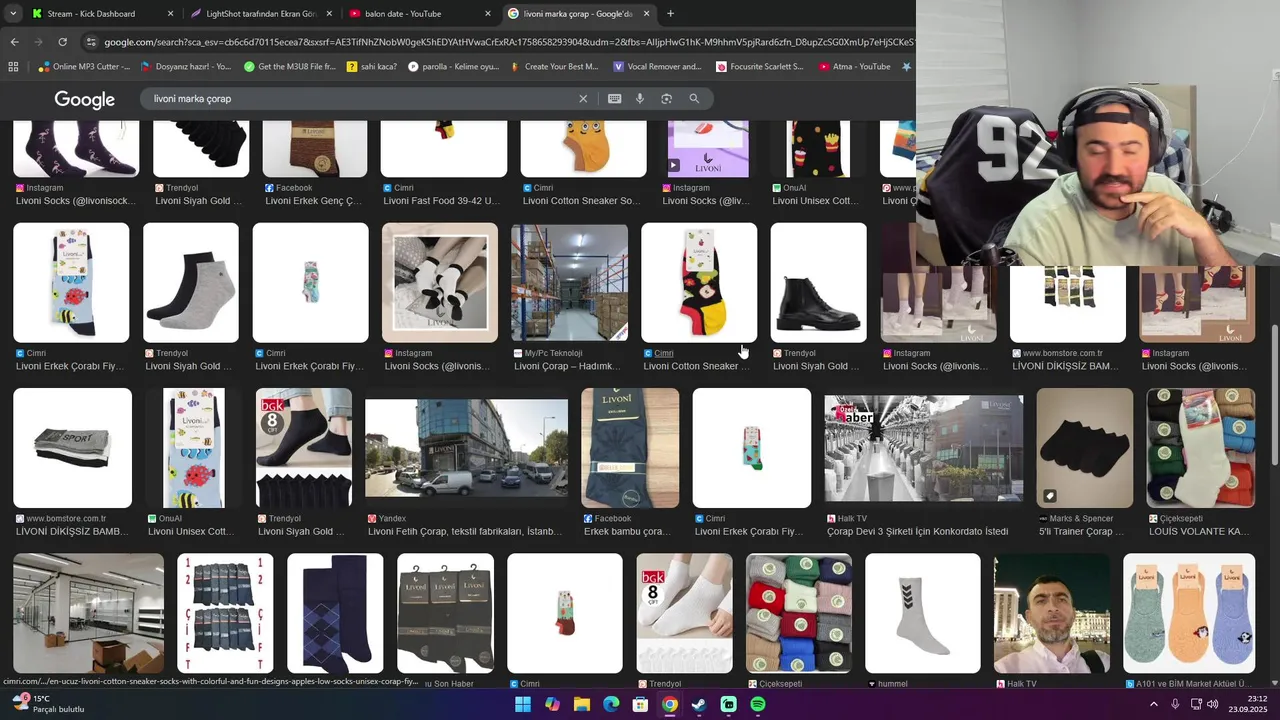Open the grey and black ankle socks thumbnail
The image size is (1280, 720).
pyautogui.click(x=190, y=282)
